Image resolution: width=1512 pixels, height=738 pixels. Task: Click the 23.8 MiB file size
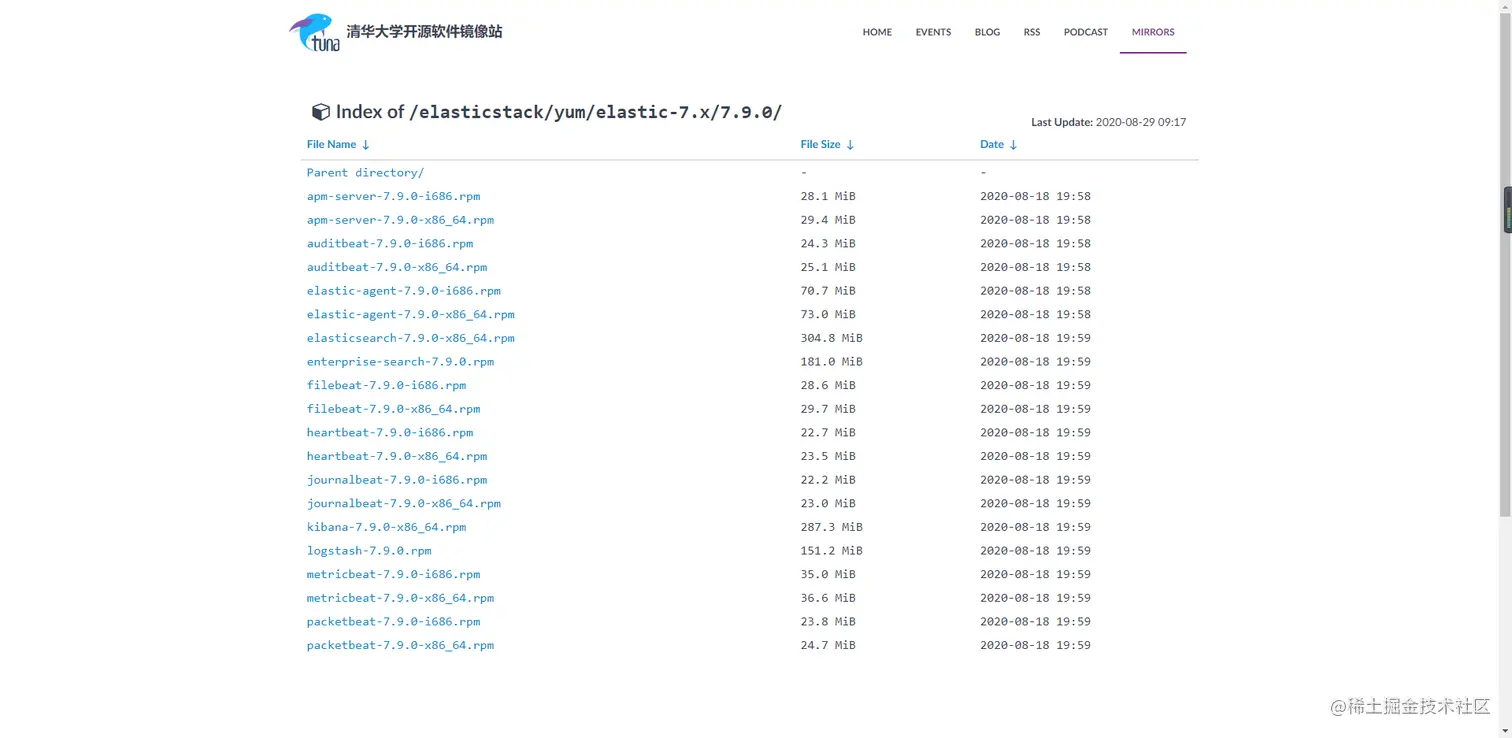coord(828,622)
